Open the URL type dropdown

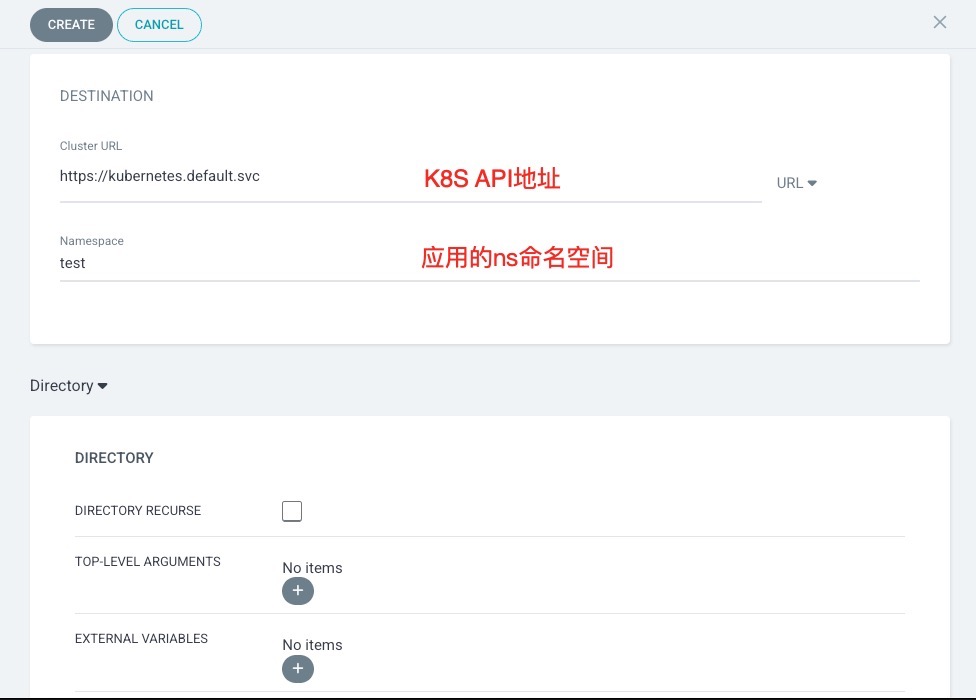(x=797, y=183)
